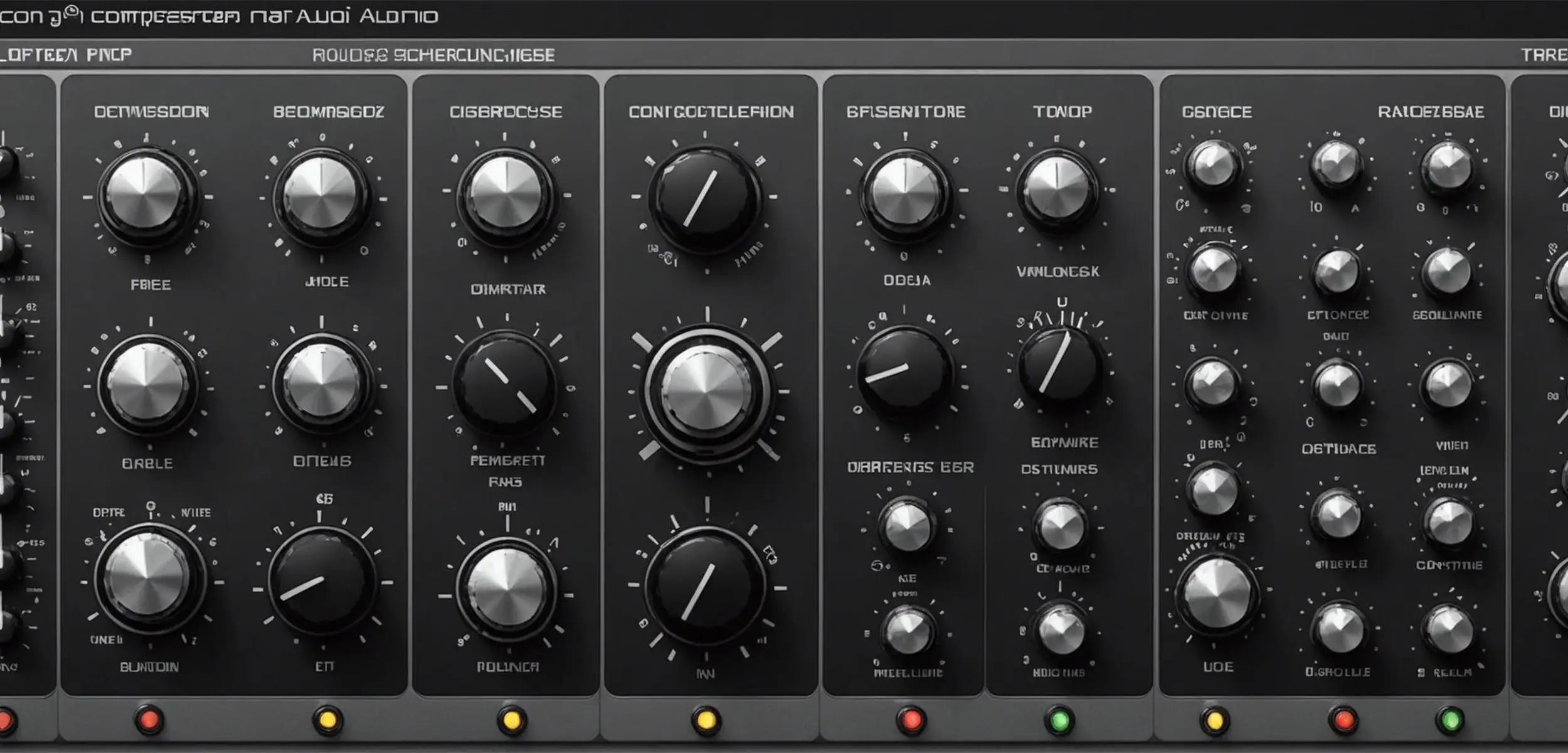The image size is (1568, 753).
Task: Click the JHDCE label
Action: pyautogui.click(x=327, y=282)
